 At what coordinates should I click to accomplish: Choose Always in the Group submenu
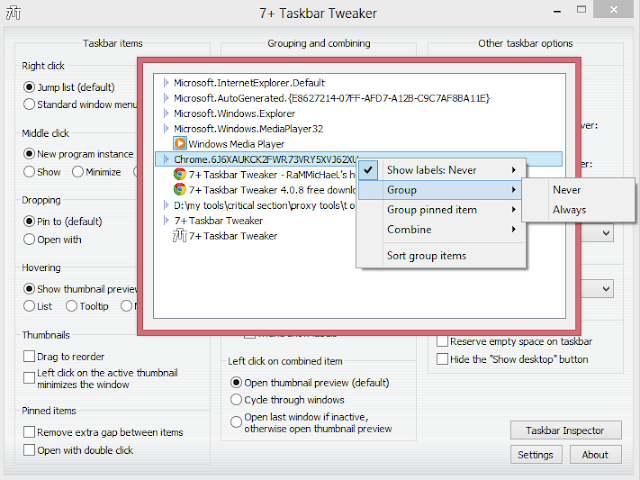578,210
